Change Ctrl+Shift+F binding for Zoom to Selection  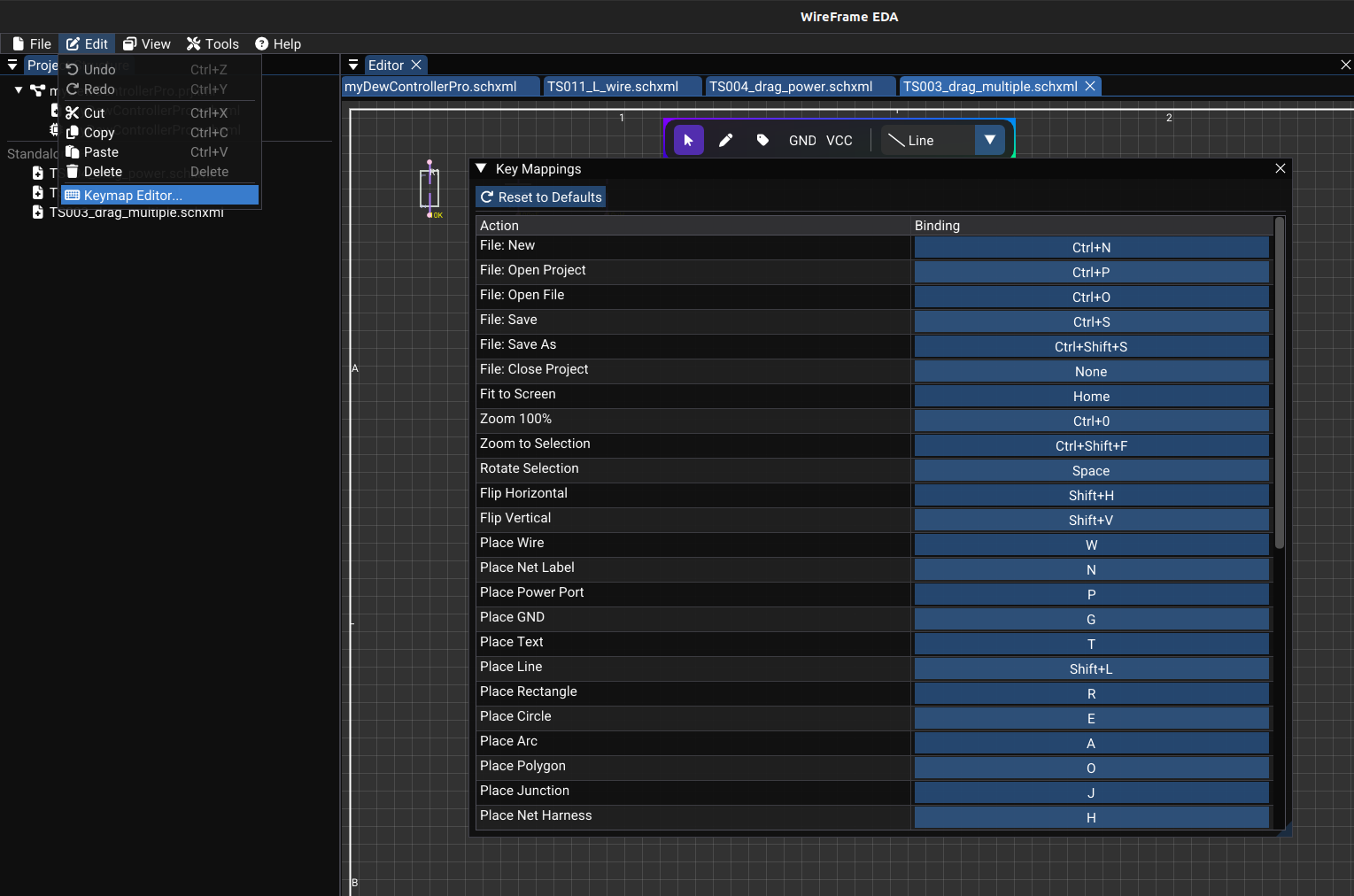[x=1091, y=446]
